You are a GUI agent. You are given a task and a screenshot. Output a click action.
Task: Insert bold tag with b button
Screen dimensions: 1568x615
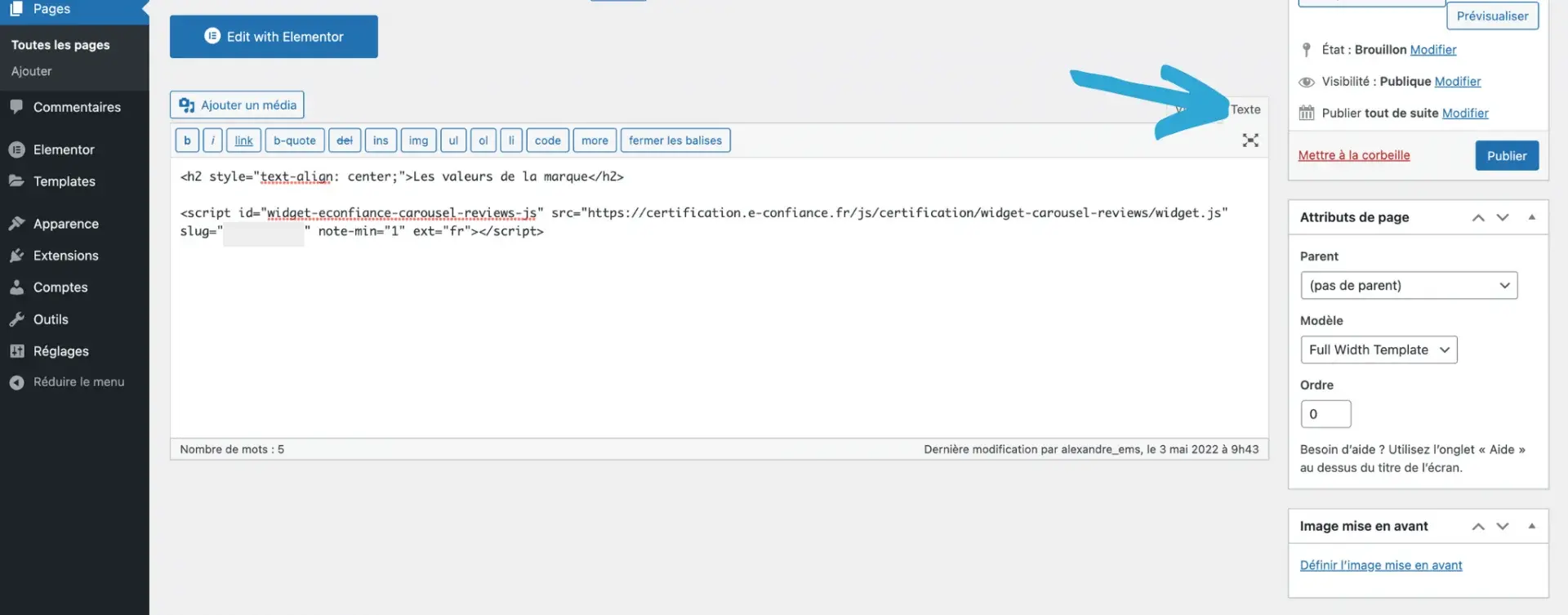click(187, 140)
